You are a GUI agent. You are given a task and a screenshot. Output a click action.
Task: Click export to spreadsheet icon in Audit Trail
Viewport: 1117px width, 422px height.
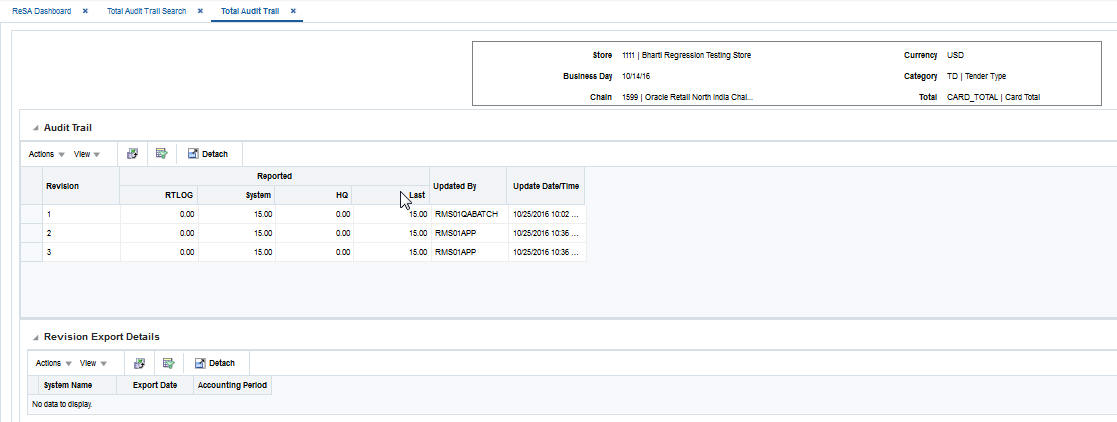pyautogui.click(x=133, y=153)
